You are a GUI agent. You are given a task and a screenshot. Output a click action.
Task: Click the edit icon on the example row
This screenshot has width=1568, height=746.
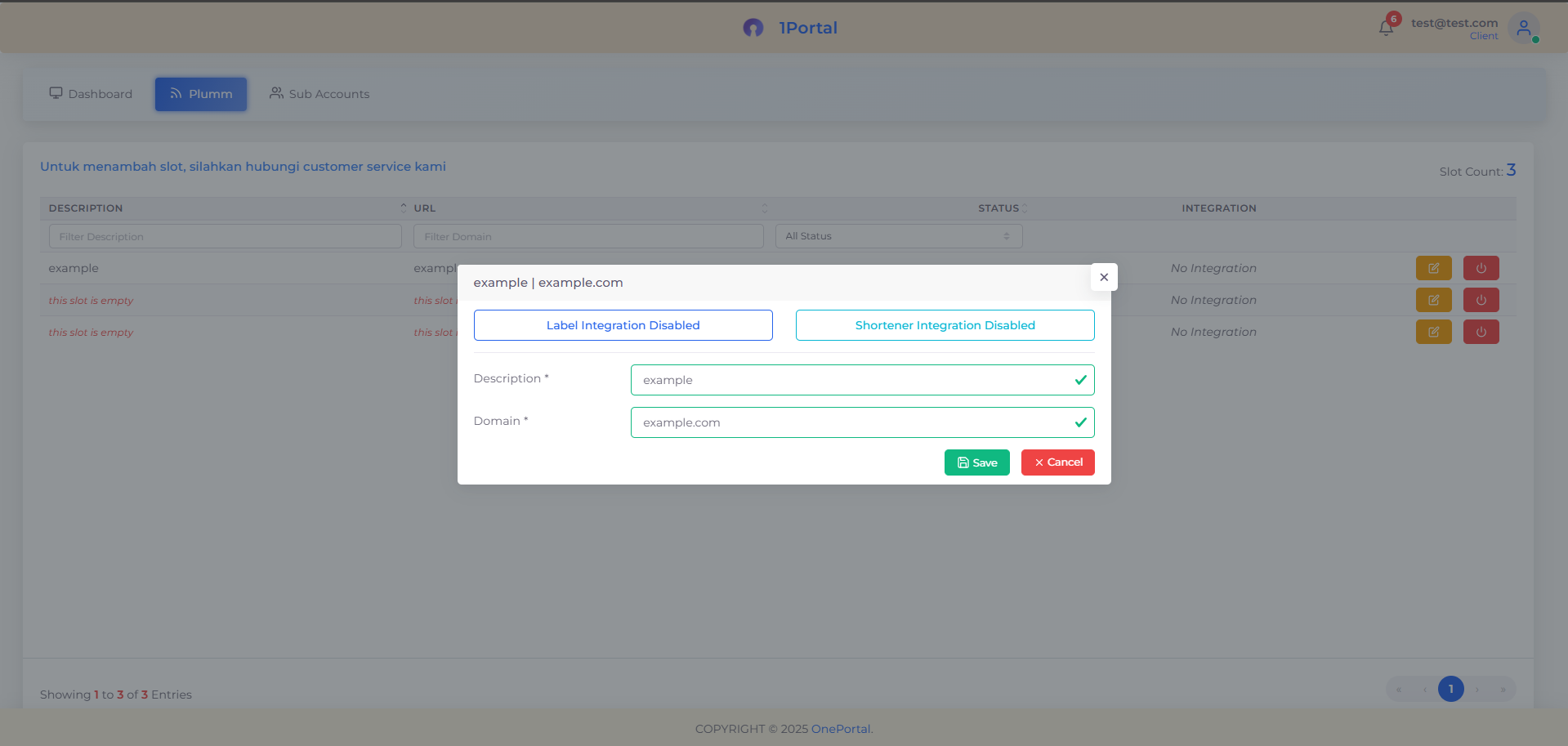pyautogui.click(x=1432, y=267)
